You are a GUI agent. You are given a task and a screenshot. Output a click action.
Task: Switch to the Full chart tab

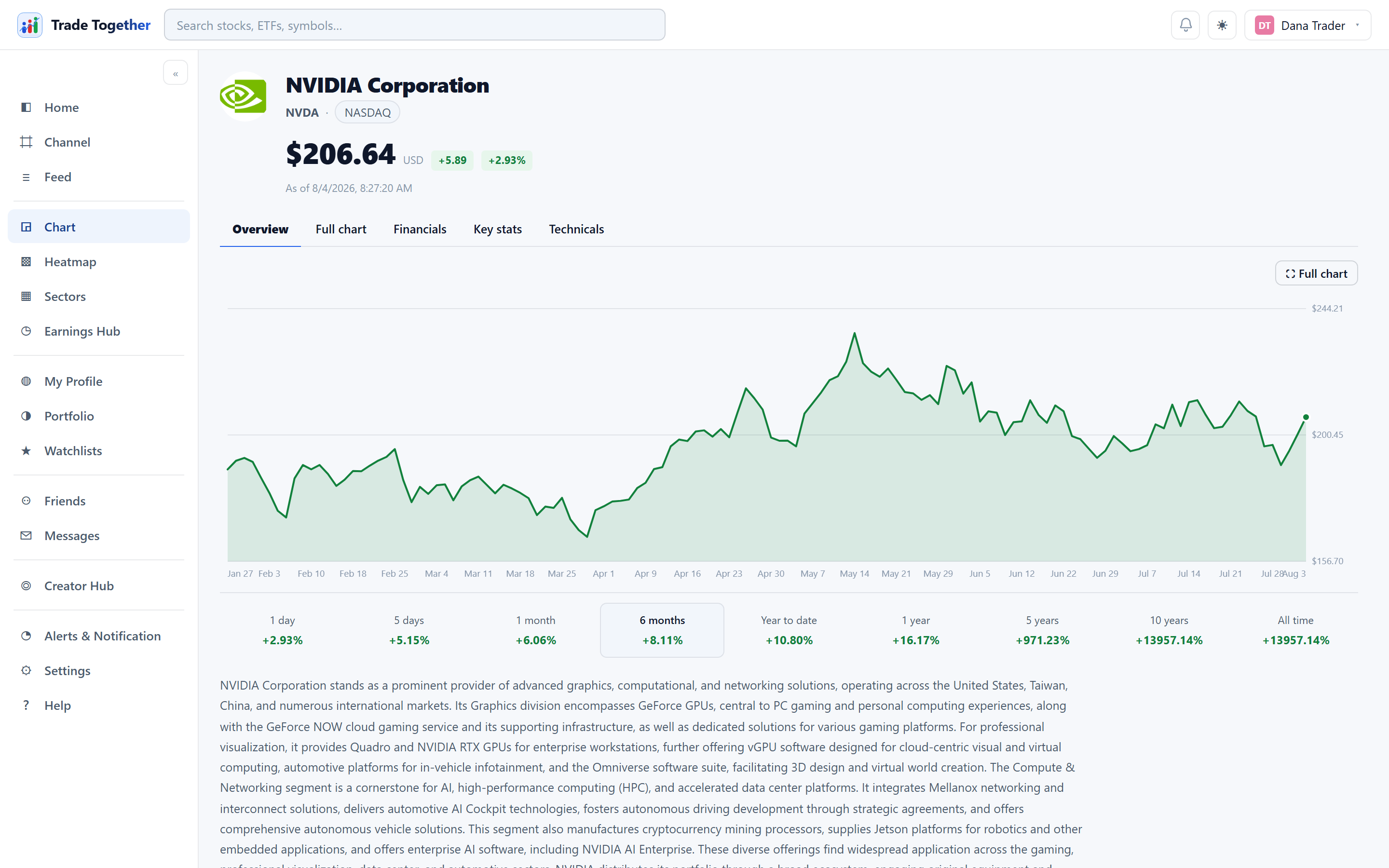(x=341, y=229)
